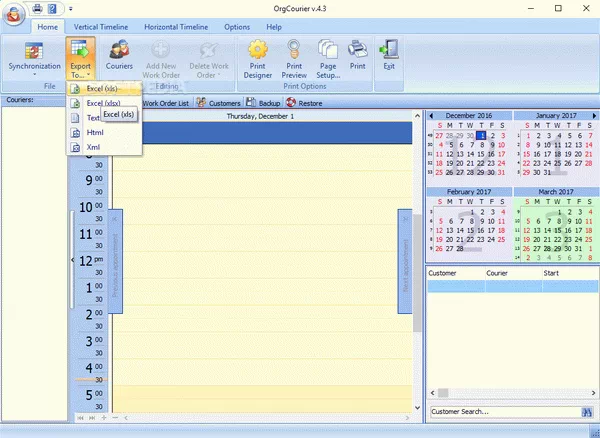Click Restore in the toolbar

[x=304, y=102]
